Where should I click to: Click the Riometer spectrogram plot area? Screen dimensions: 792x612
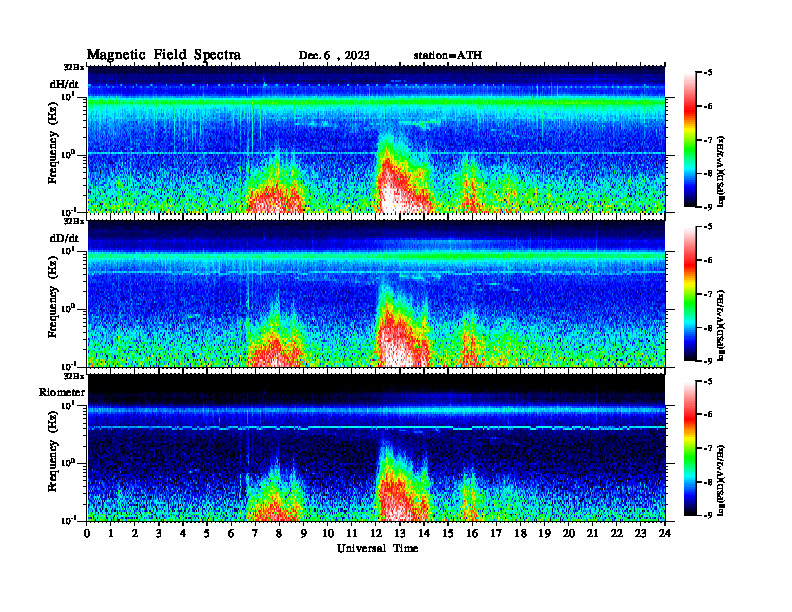point(376,448)
